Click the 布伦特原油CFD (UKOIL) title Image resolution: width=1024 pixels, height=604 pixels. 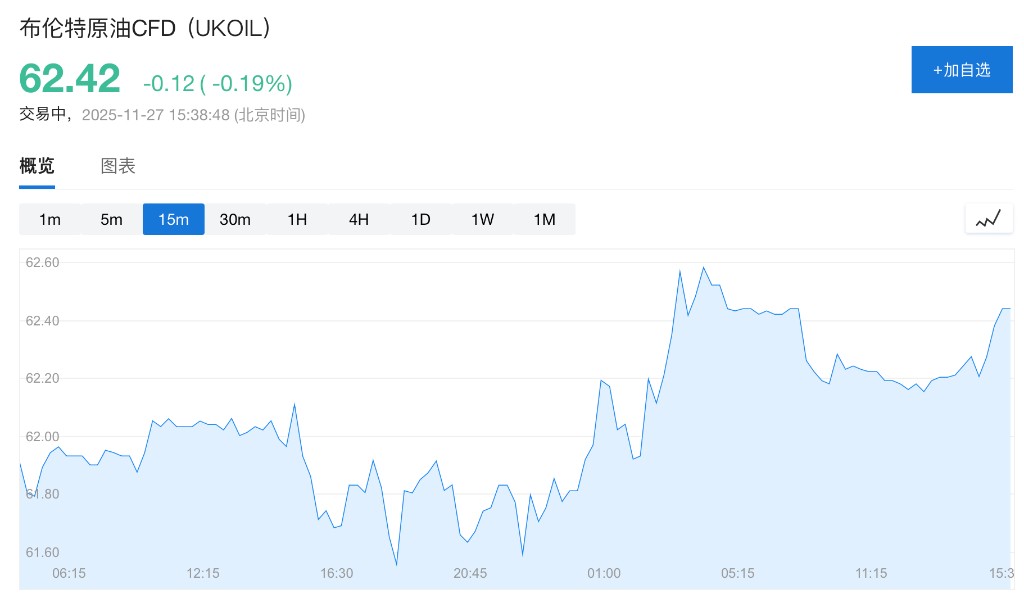click(145, 29)
